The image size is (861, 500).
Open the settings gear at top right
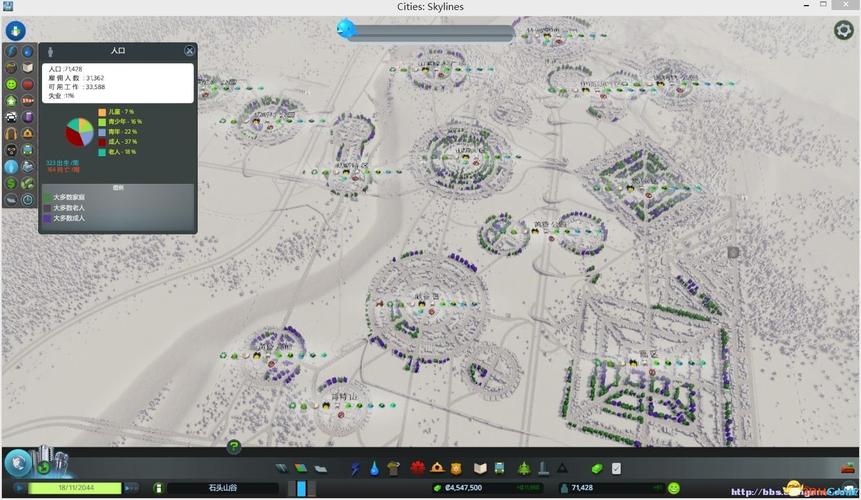pyautogui.click(x=843, y=30)
